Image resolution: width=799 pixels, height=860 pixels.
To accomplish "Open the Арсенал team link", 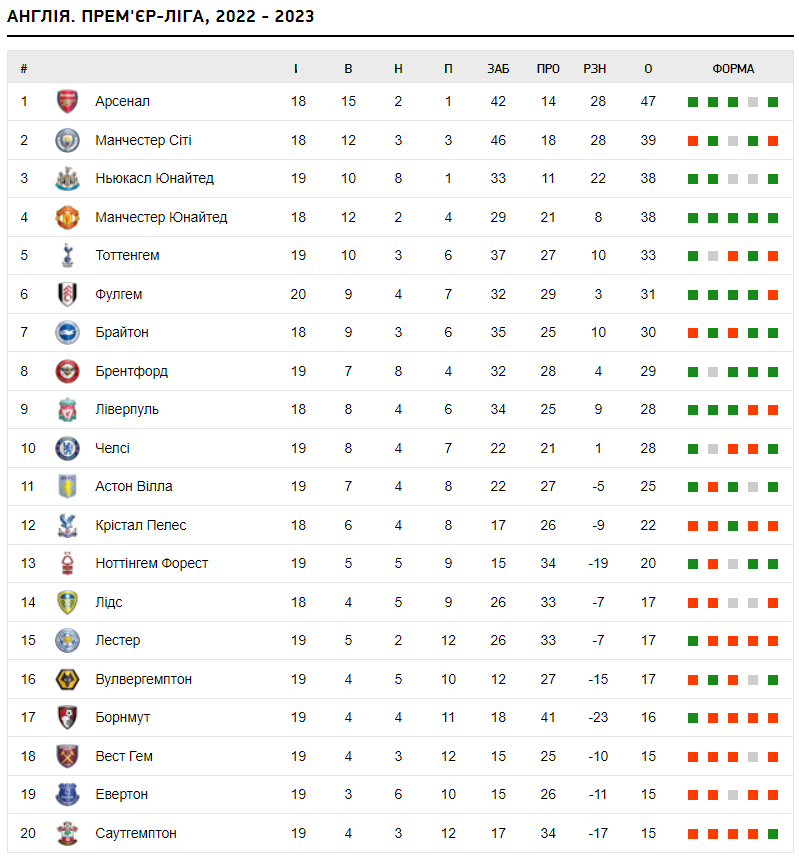I will (122, 101).
